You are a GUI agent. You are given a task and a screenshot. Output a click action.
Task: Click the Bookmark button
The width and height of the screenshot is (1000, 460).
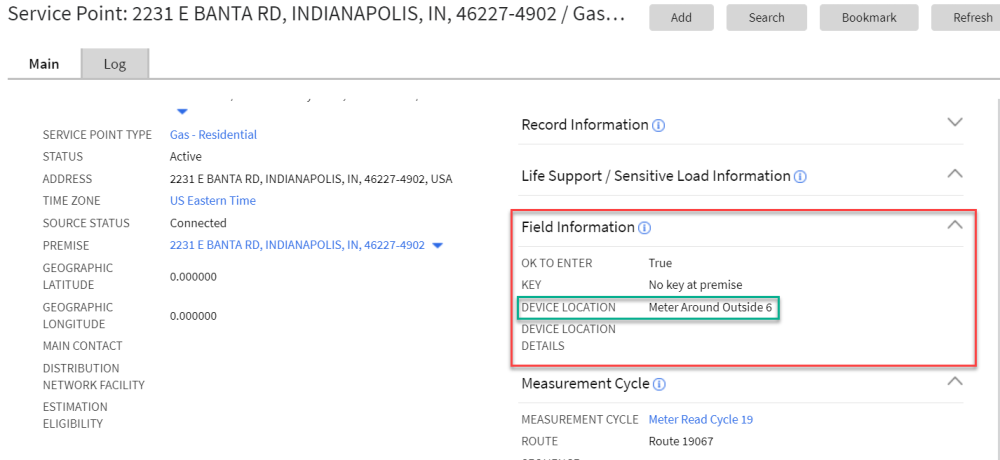pyautogui.click(x=868, y=18)
